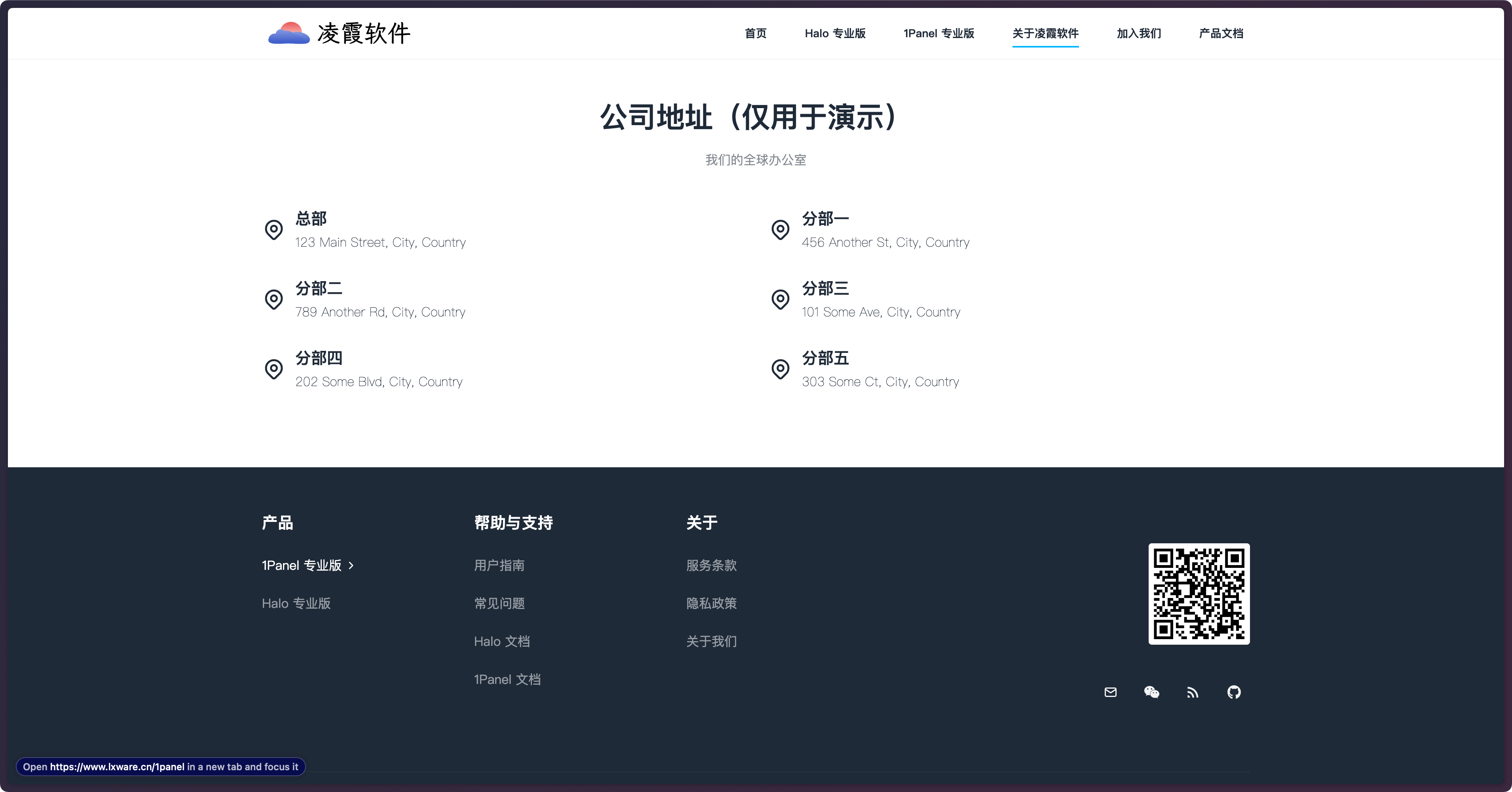The width and height of the screenshot is (1512, 792).
Task: Click the location pin beside 分部四
Action: click(x=274, y=369)
